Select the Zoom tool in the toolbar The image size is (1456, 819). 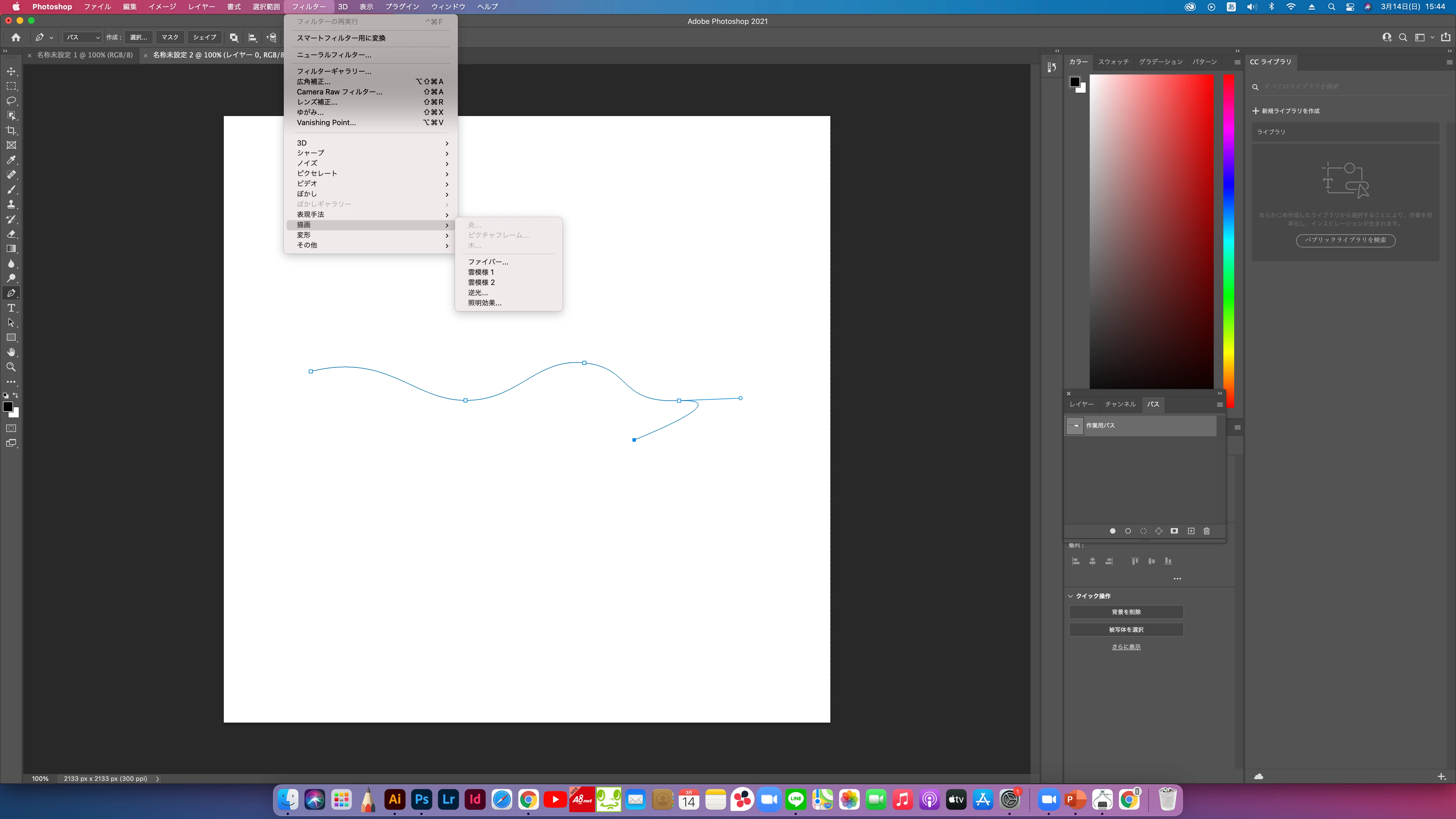11,367
